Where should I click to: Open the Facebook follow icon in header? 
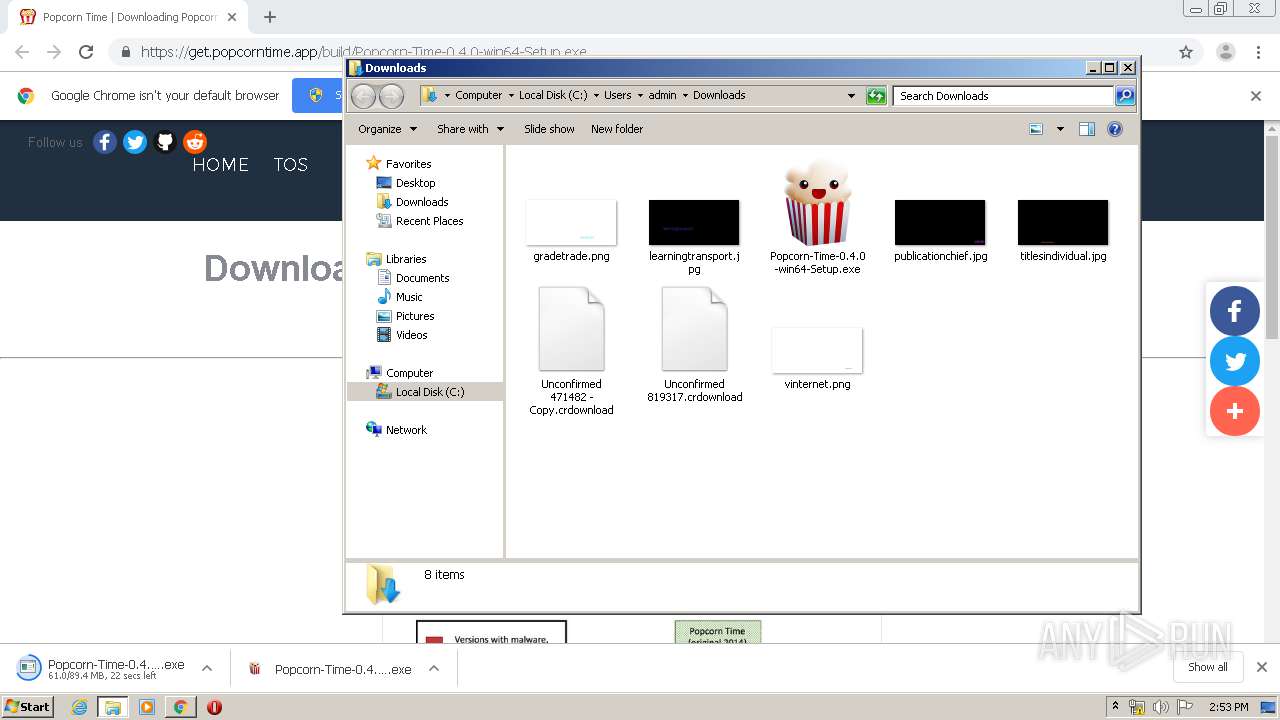pos(105,142)
